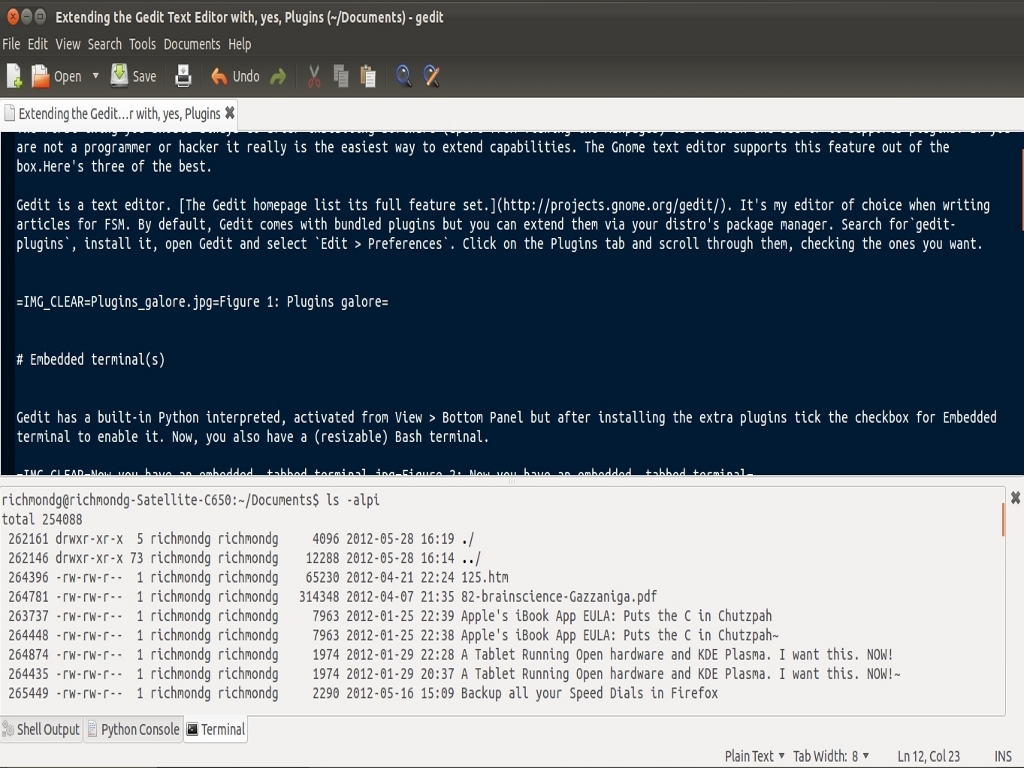Click the editor's vertical scrollbar
Image resolution: width=1024 pixels, height=768 pixels.
click(1021, 189)
